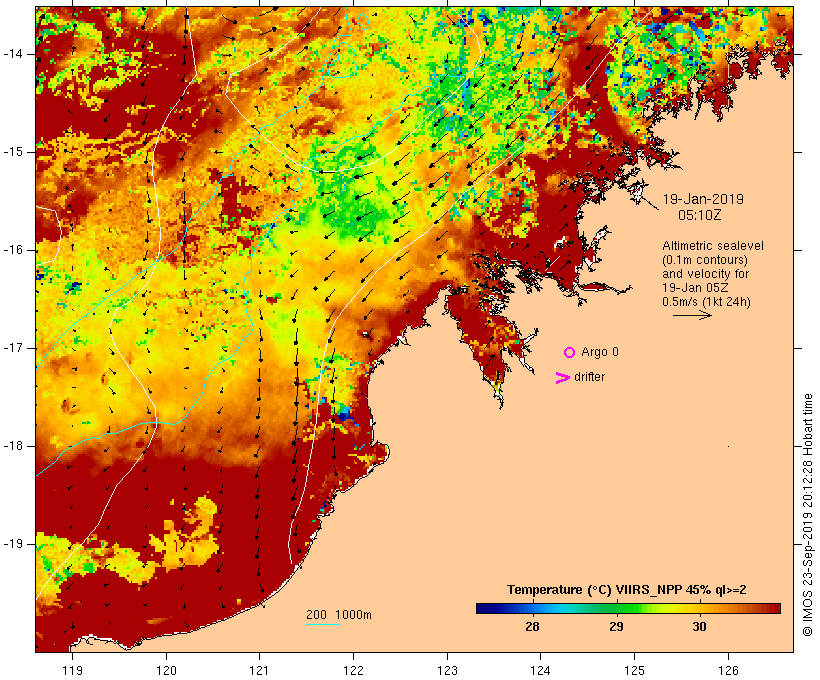
Task: Click the 126 longitude axis label
Action: (728, 670)
